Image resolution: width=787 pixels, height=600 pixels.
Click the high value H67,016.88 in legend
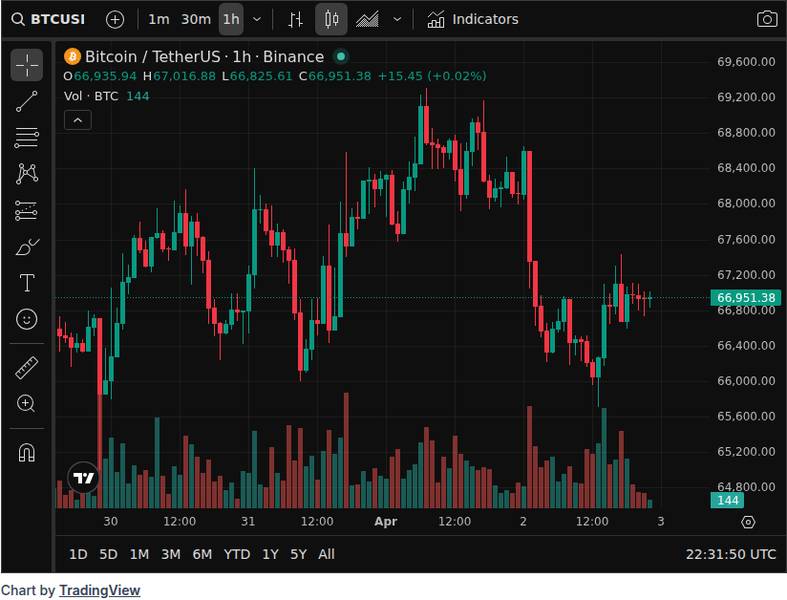[179, 76]
